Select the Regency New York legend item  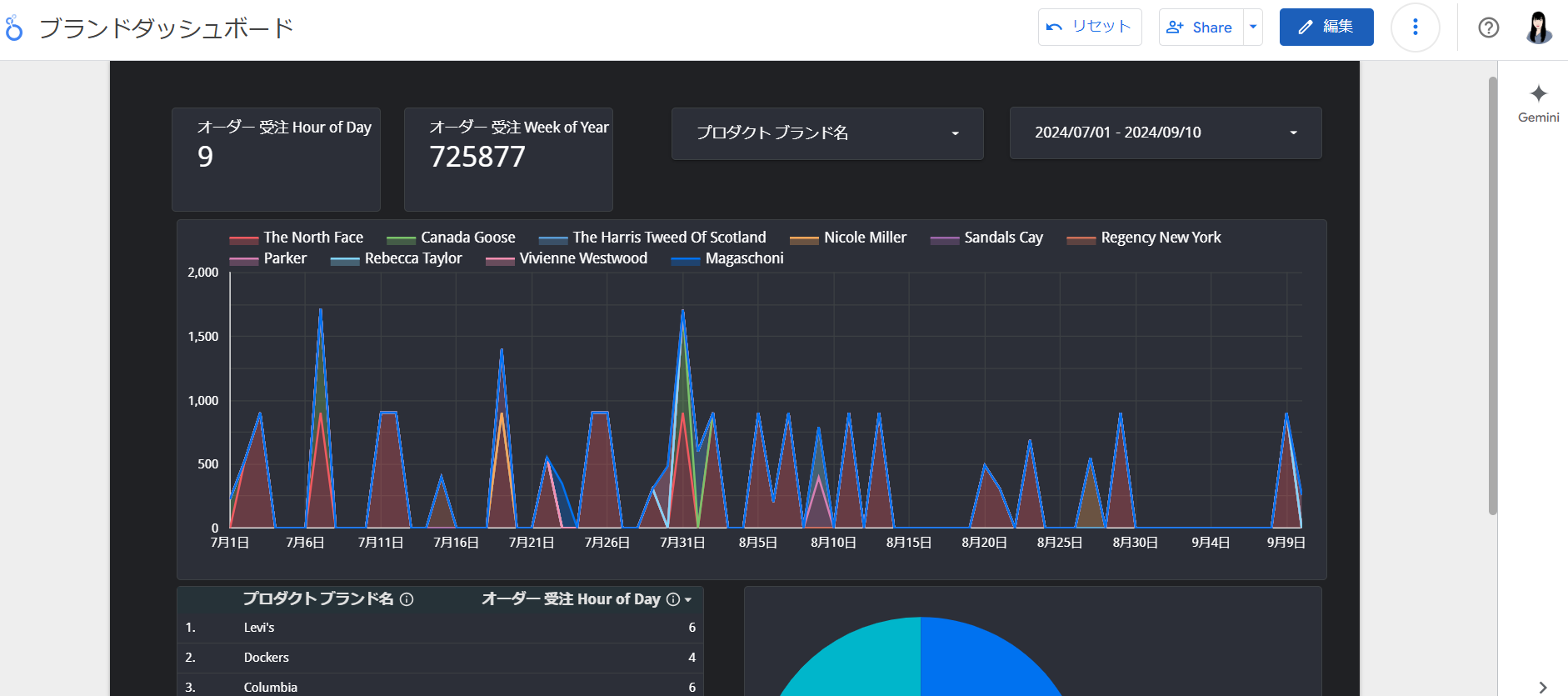click(1144, 238)
